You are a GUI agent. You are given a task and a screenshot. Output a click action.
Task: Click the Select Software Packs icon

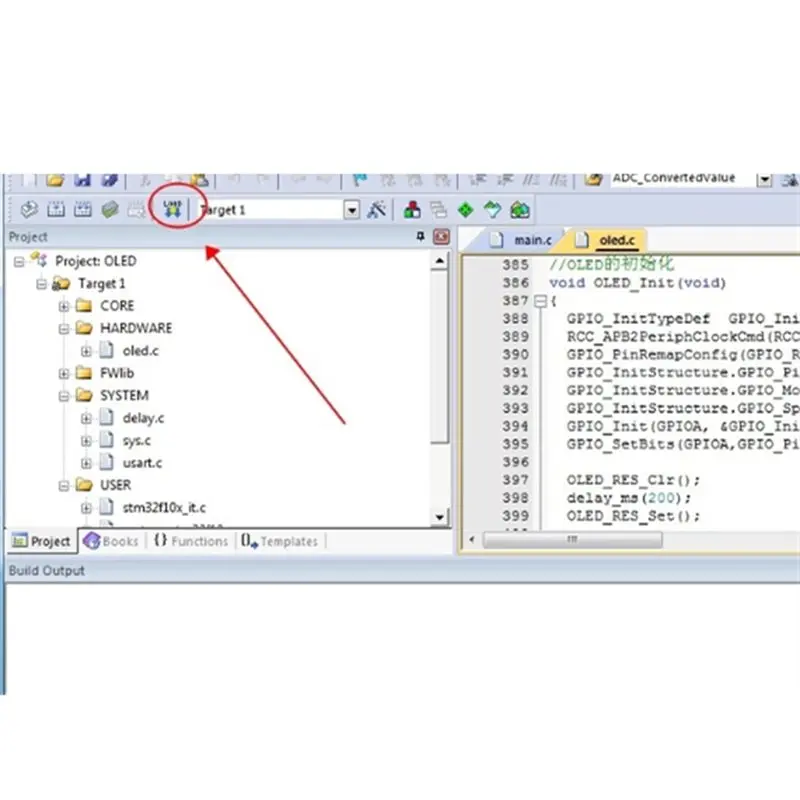tap(492, 210)
